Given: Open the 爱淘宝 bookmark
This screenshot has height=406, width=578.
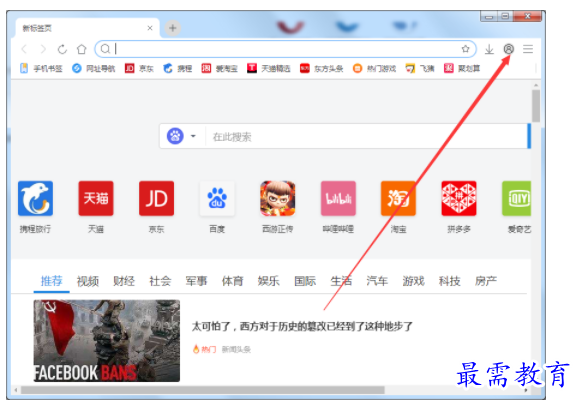Looking at the screenshot, I should 219,69.
